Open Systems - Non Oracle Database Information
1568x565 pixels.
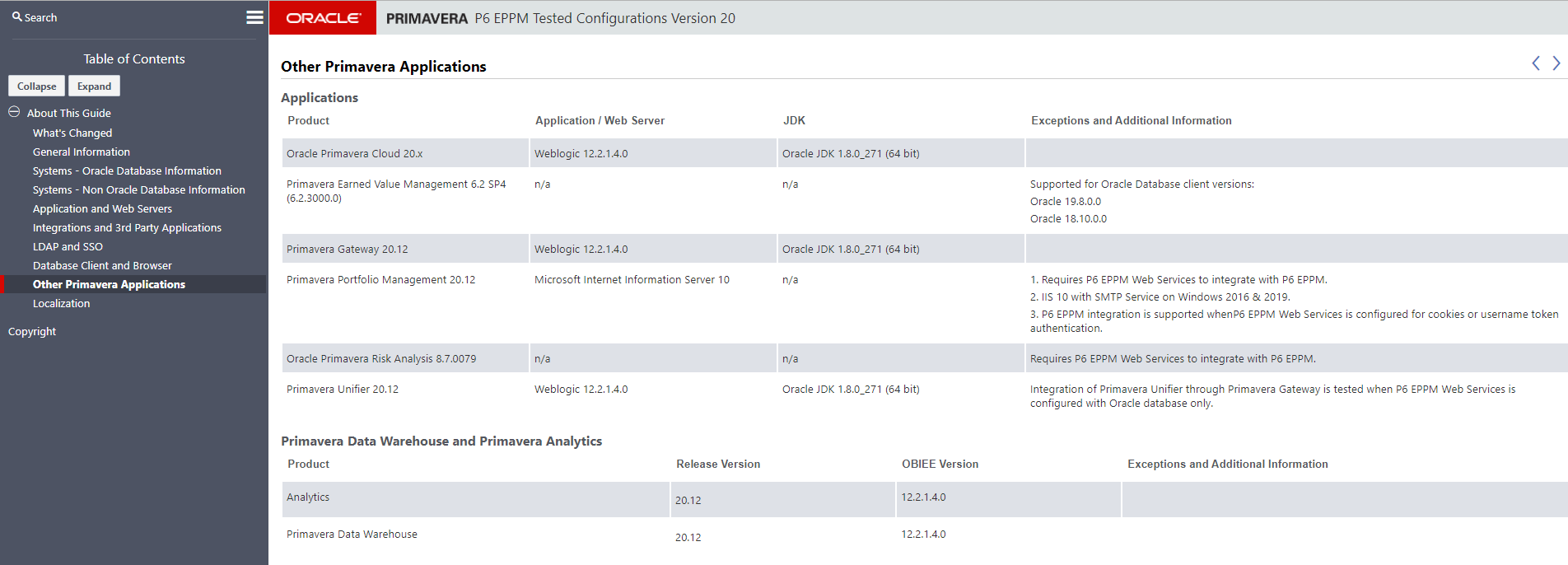139,189
